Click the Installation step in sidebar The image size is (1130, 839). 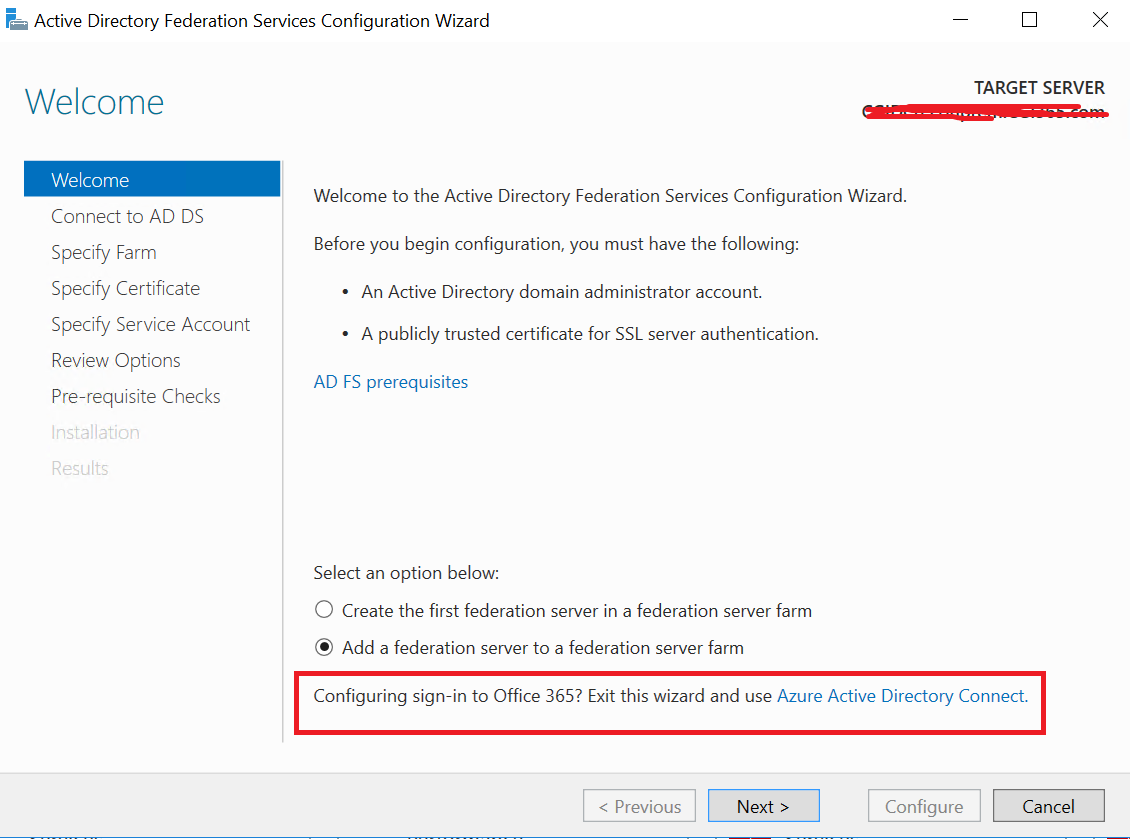click(x=95, y=432)
